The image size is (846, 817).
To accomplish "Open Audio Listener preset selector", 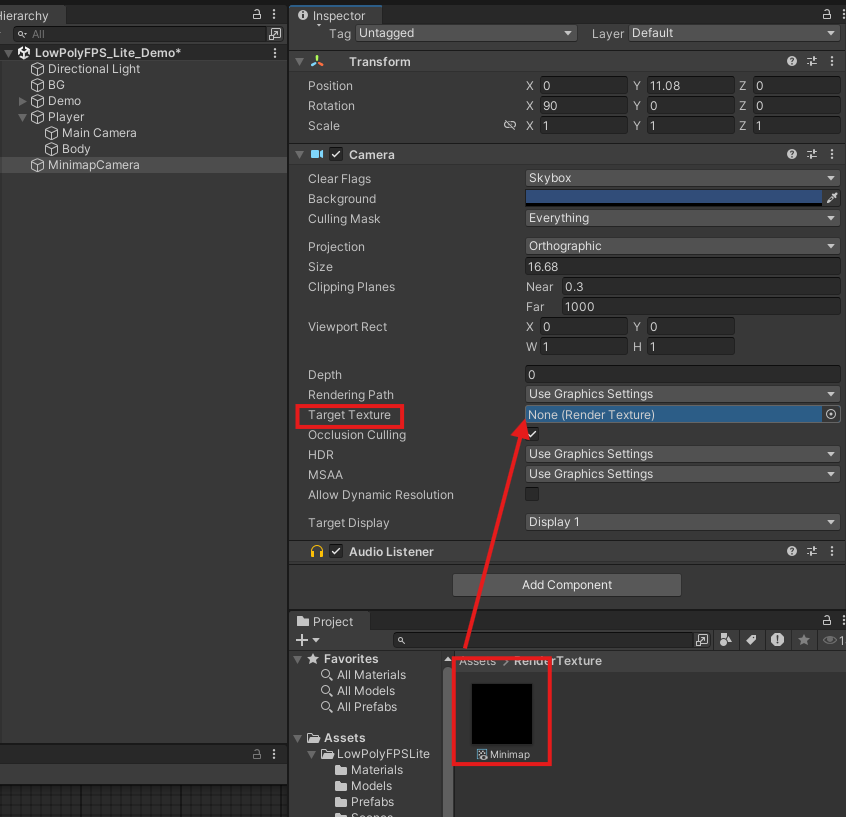I will (812, 552).
